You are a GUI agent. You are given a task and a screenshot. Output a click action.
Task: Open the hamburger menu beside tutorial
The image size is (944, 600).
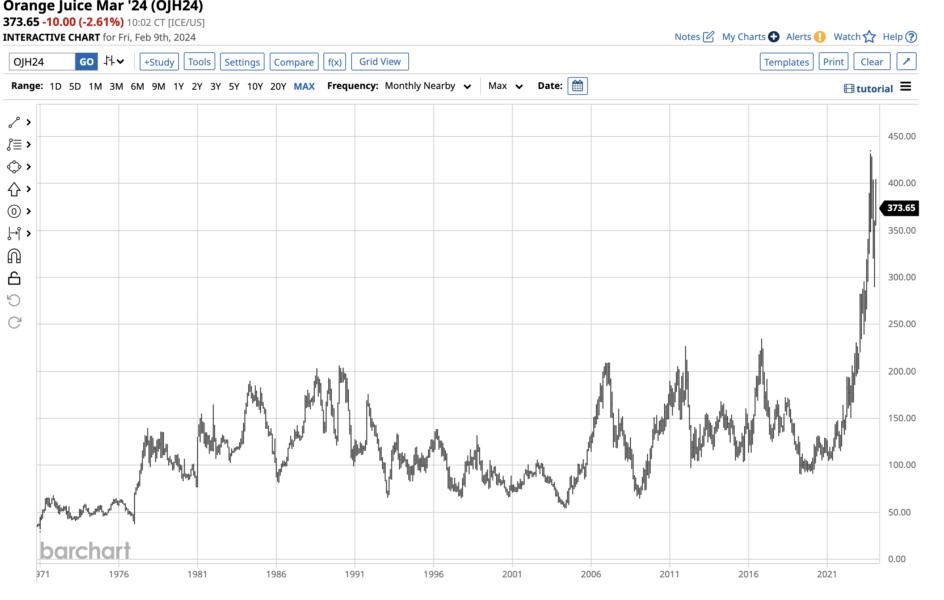click(x=905, y=87)
